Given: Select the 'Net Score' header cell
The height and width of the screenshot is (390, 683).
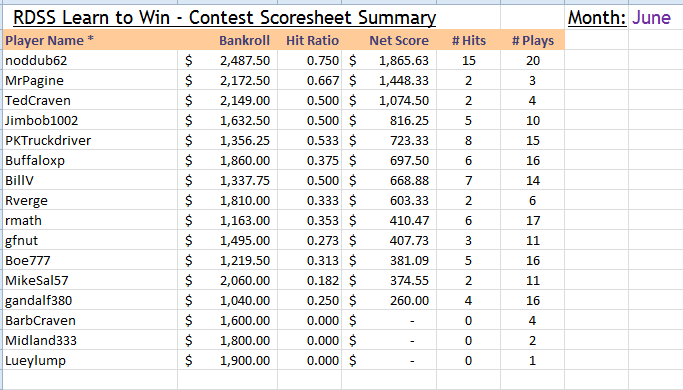Looking at the screenshot, I should coord(389,40).
